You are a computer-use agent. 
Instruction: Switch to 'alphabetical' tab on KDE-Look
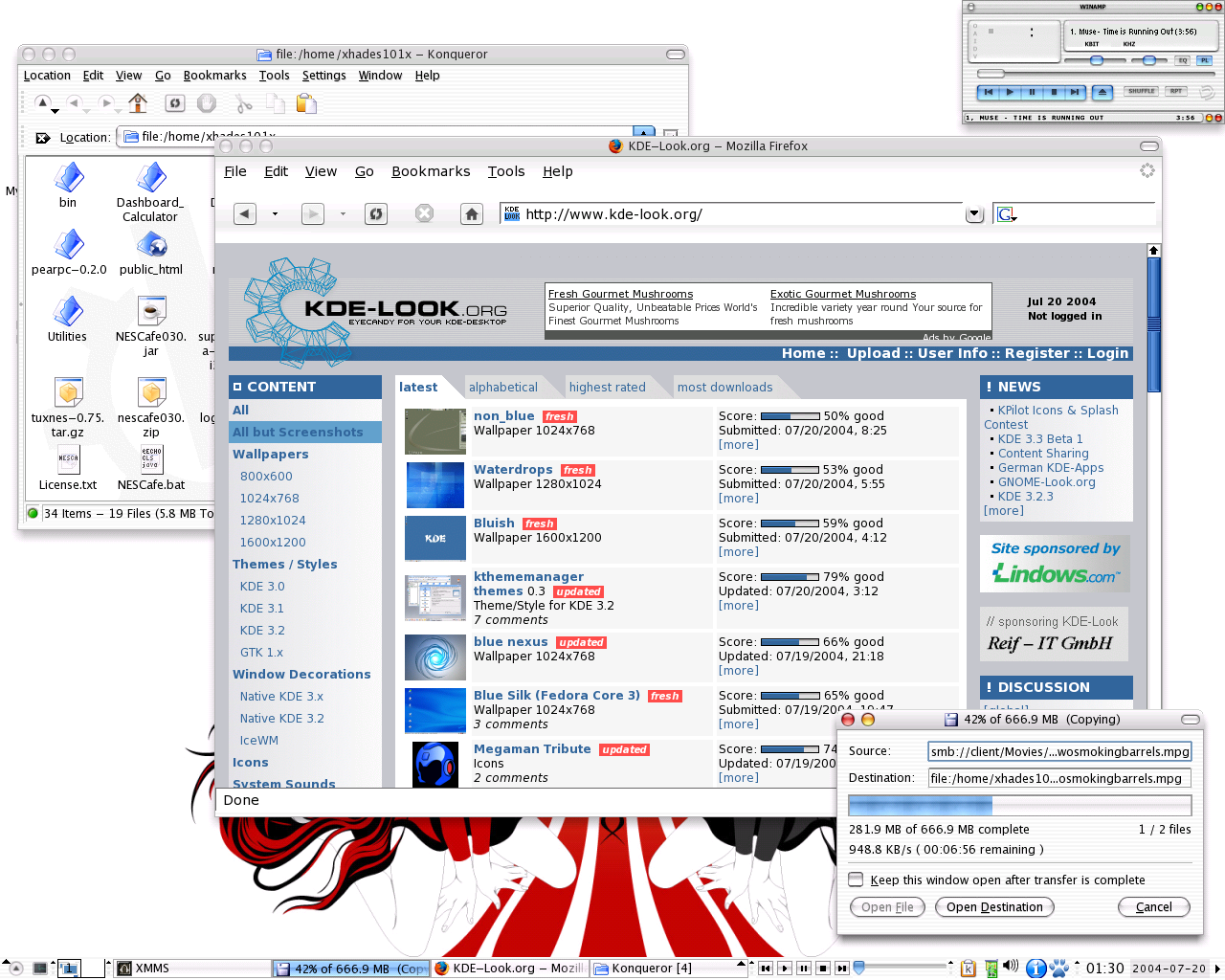[503, 387]
